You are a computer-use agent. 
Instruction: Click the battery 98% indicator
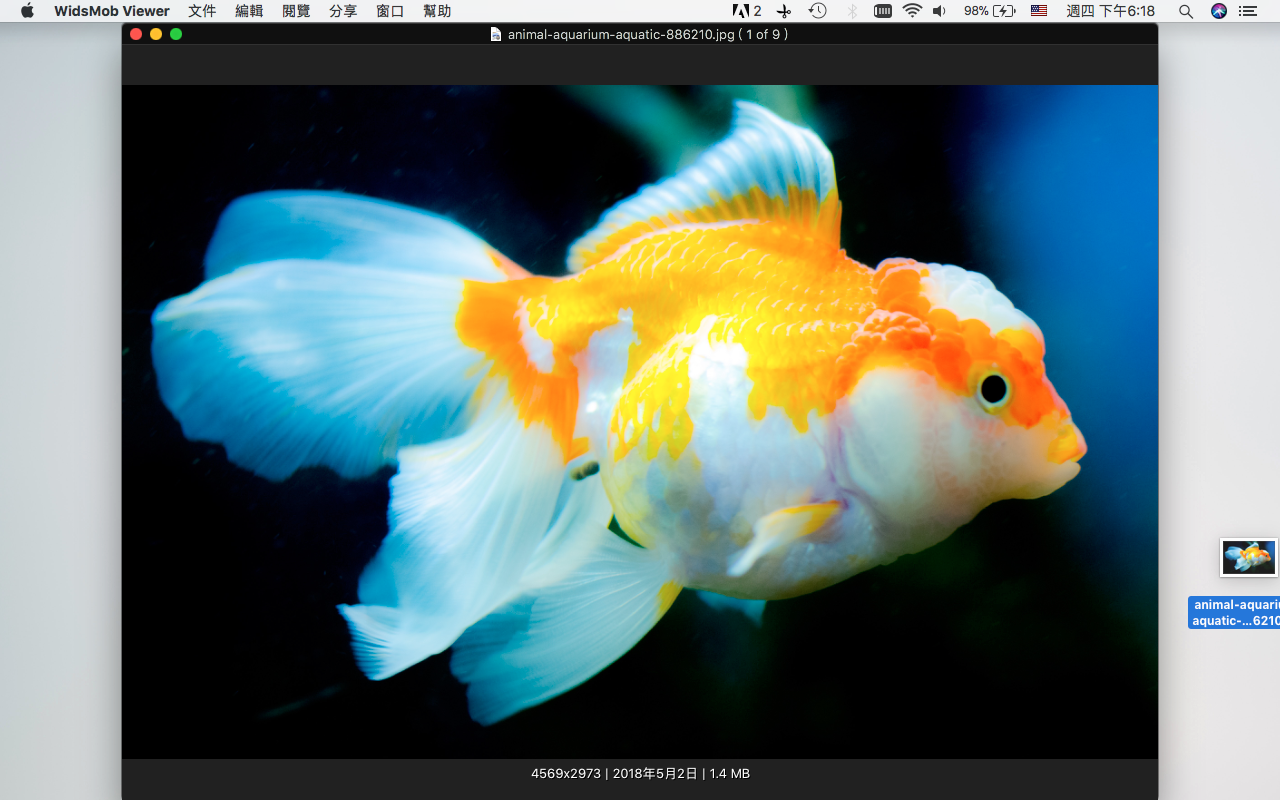(x=989, y=11)
